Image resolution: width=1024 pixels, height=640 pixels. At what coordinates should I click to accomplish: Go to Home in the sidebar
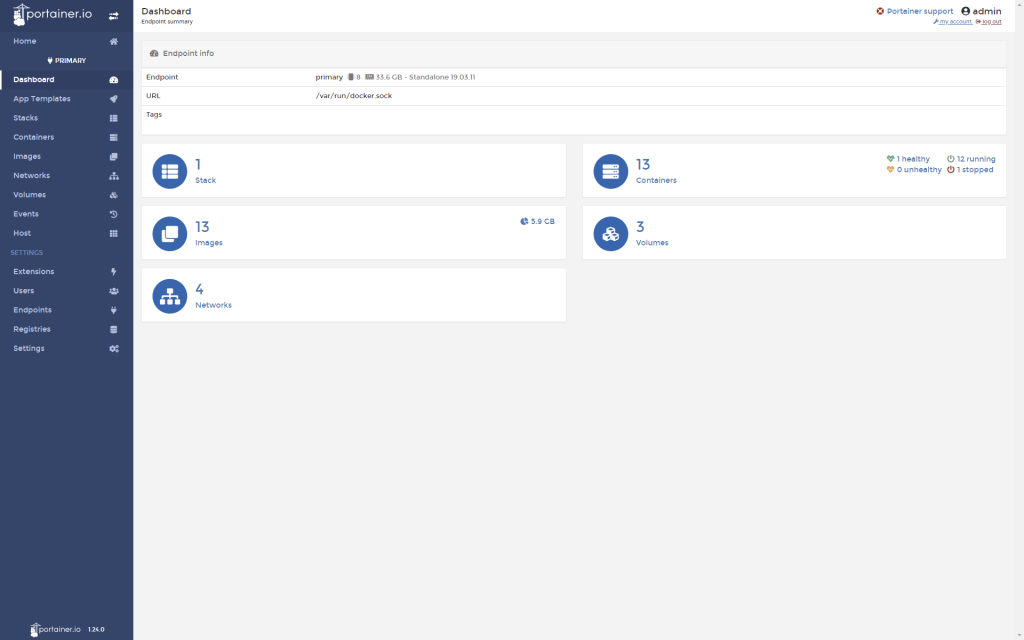click(x=25, y=41)
